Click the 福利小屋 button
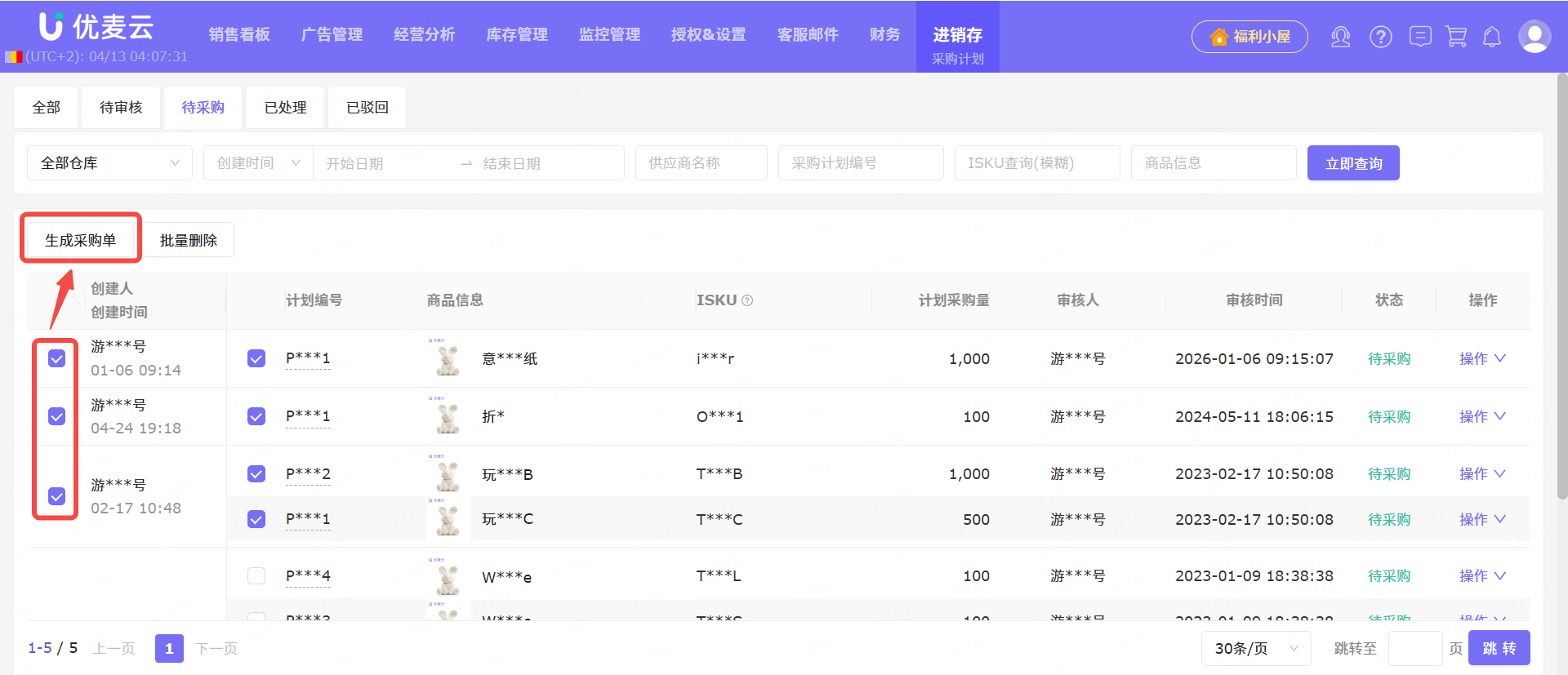This screenshot has height=675, width=1568. pyautogui.click(x=1249, y=37)
